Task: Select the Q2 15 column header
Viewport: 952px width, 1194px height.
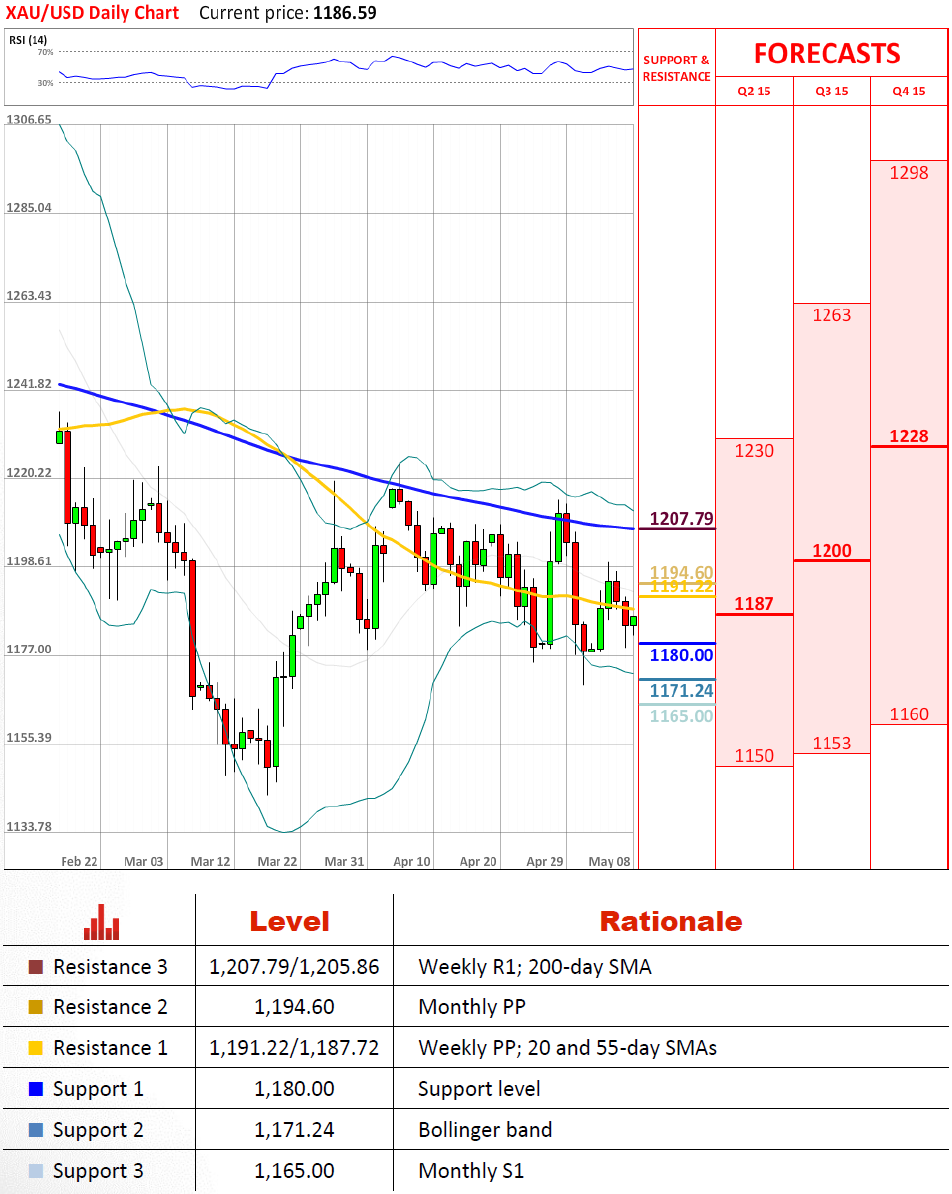Action: [x=754, y=91]
